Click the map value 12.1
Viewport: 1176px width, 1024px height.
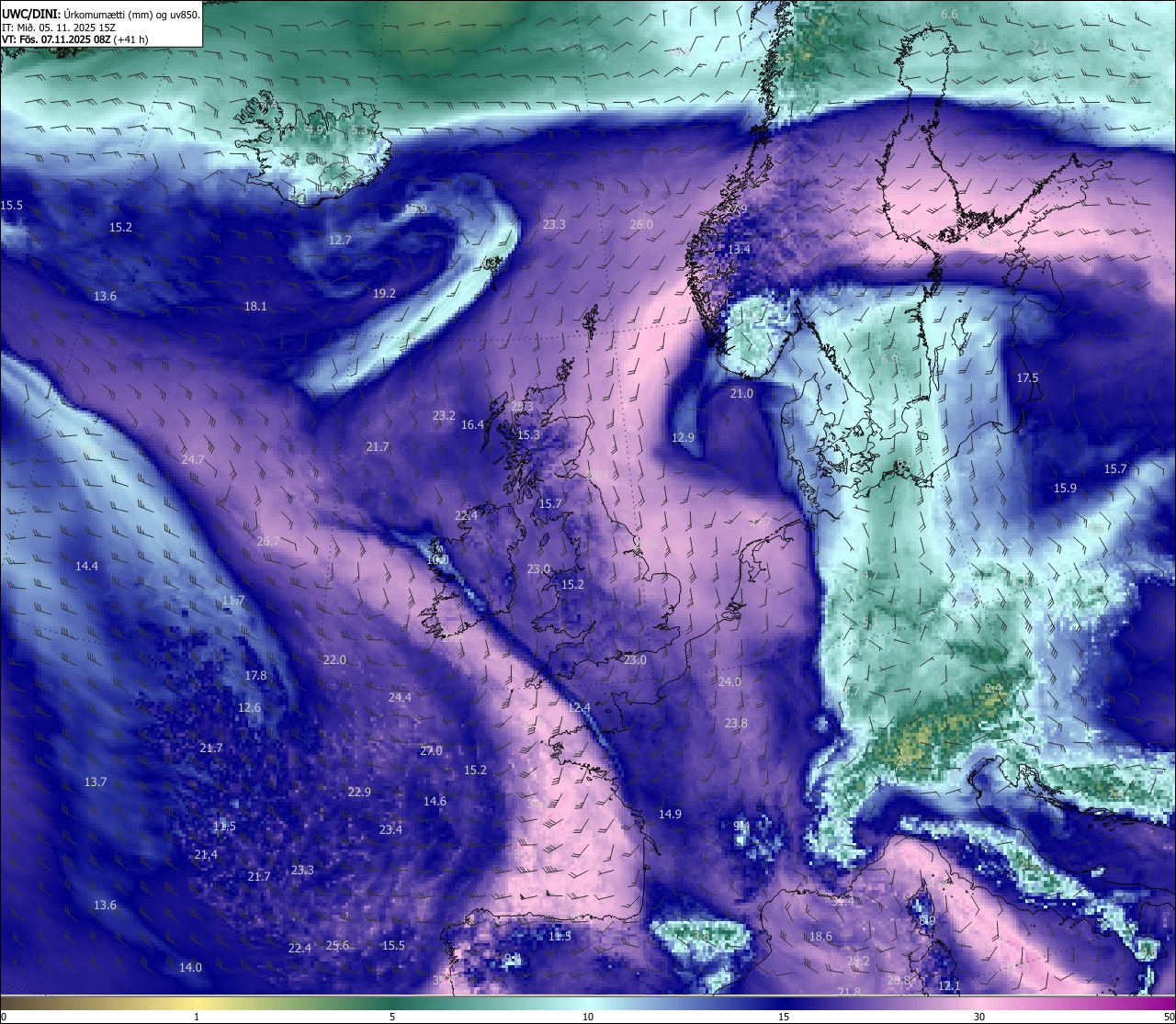(x=949, y=985)
